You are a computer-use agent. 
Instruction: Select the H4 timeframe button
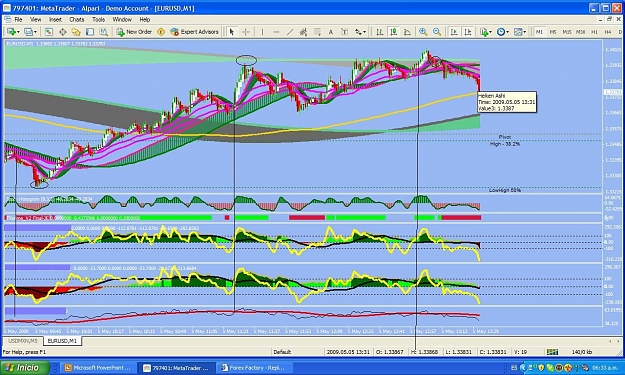pos(608,32)
